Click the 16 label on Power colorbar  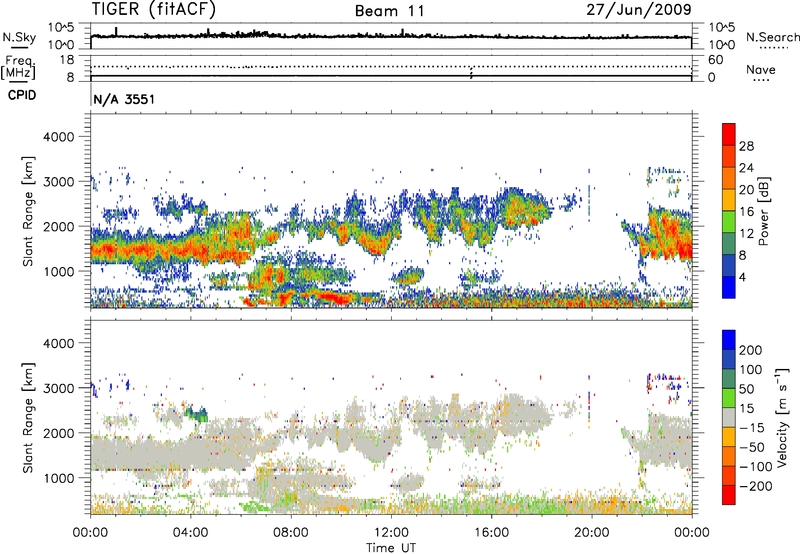click(x=746, y=212)
